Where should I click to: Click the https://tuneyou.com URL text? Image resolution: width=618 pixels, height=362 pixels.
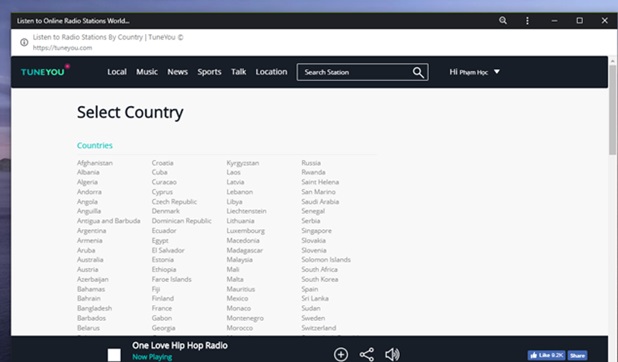pyautogui.click(x=62, y=48)
